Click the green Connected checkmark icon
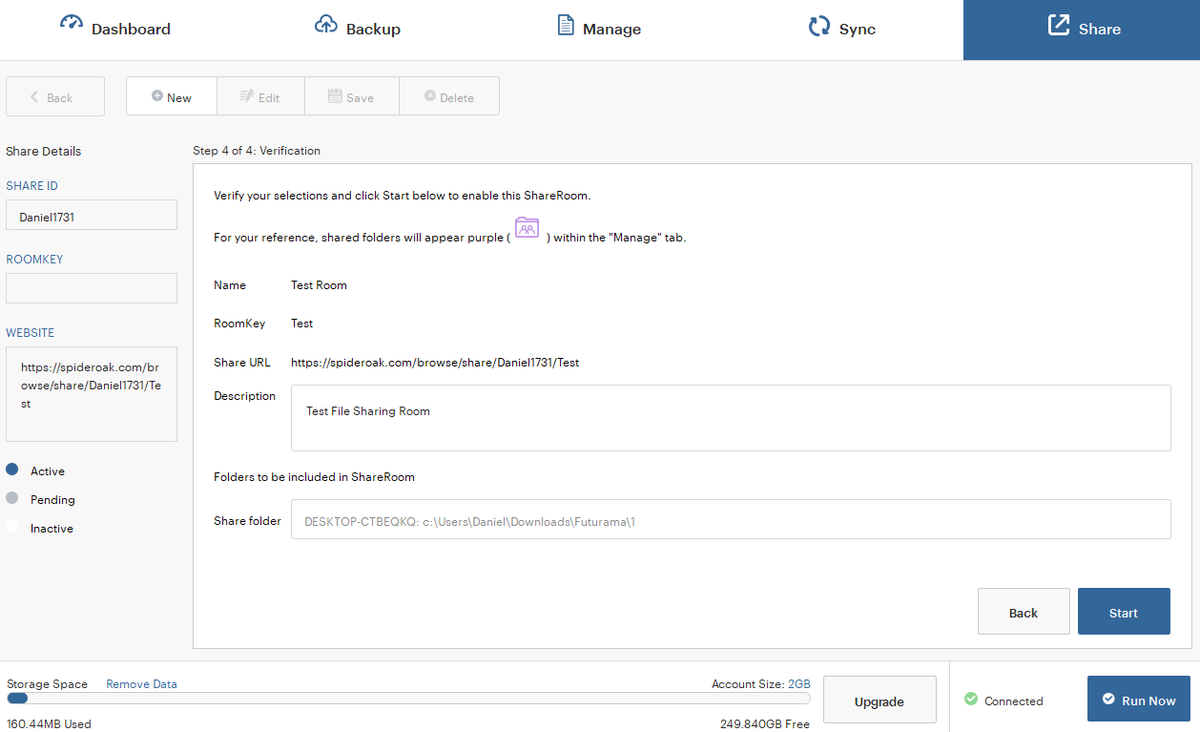This screenshot has height=732, width=1200. point(969,700)
